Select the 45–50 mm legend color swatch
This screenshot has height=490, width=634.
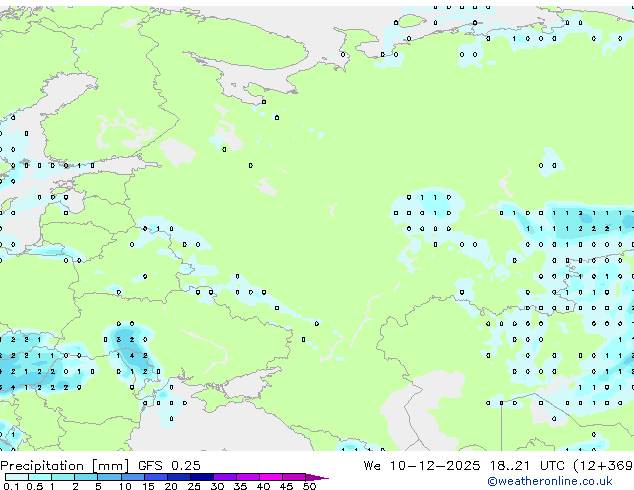(294, 477)
